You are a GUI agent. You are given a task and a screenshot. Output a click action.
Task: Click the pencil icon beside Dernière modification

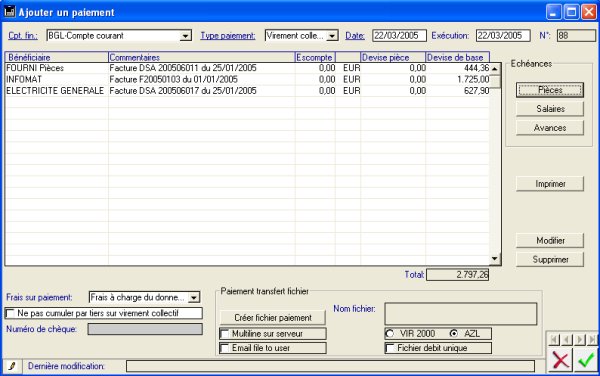(12, 366)
